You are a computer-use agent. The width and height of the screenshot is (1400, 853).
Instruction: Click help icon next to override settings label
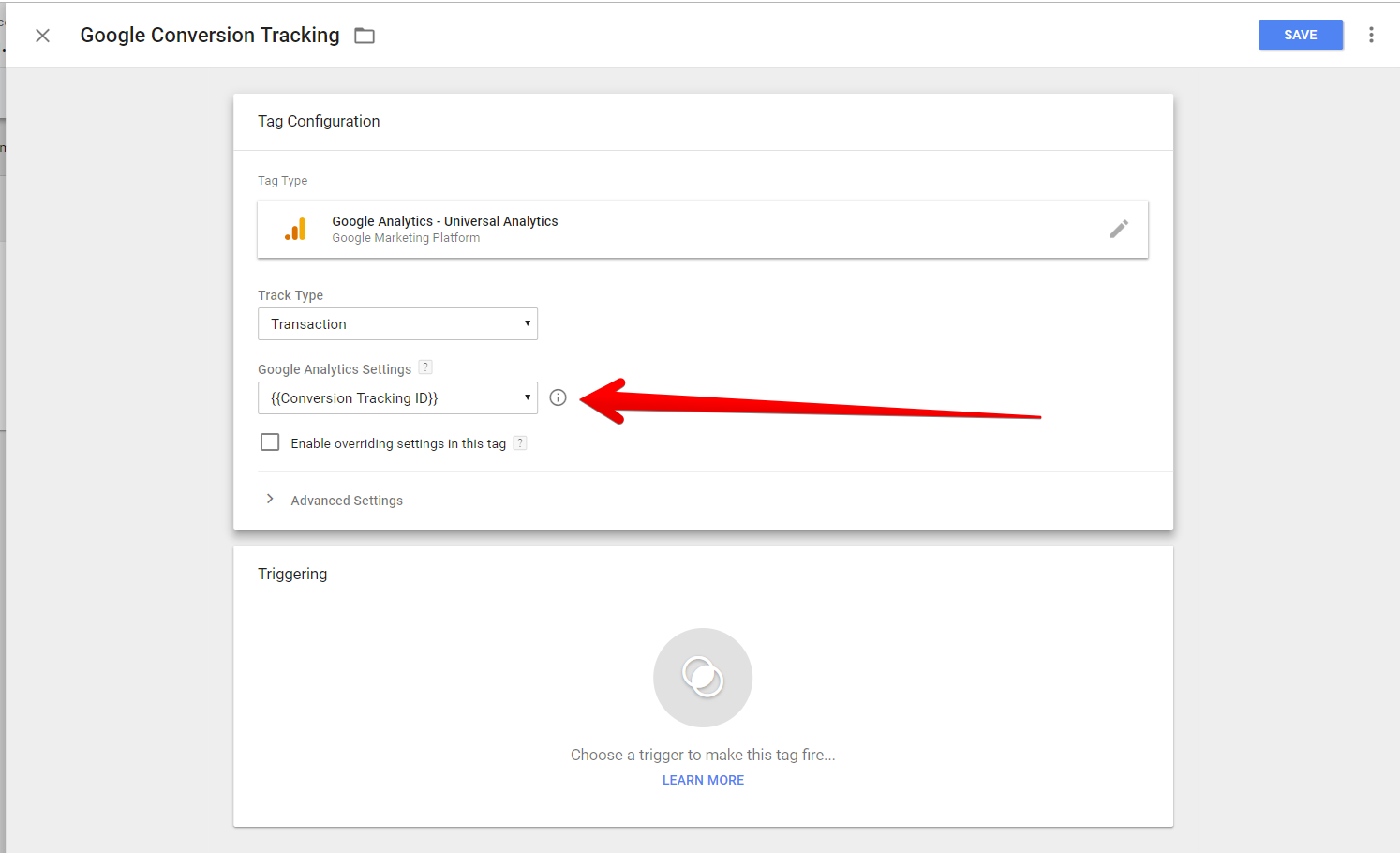(x=520, y=442)
